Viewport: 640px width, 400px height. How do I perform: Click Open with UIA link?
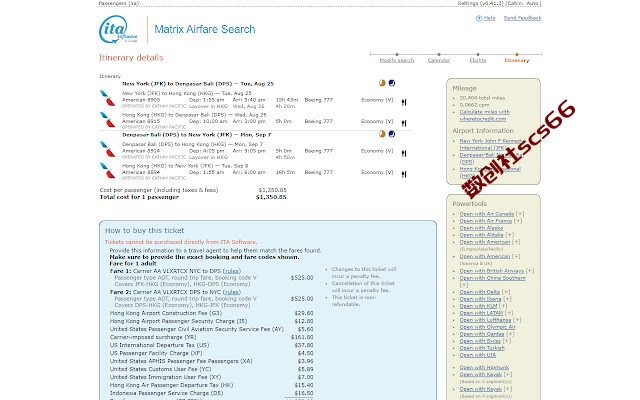pos(478,355)
